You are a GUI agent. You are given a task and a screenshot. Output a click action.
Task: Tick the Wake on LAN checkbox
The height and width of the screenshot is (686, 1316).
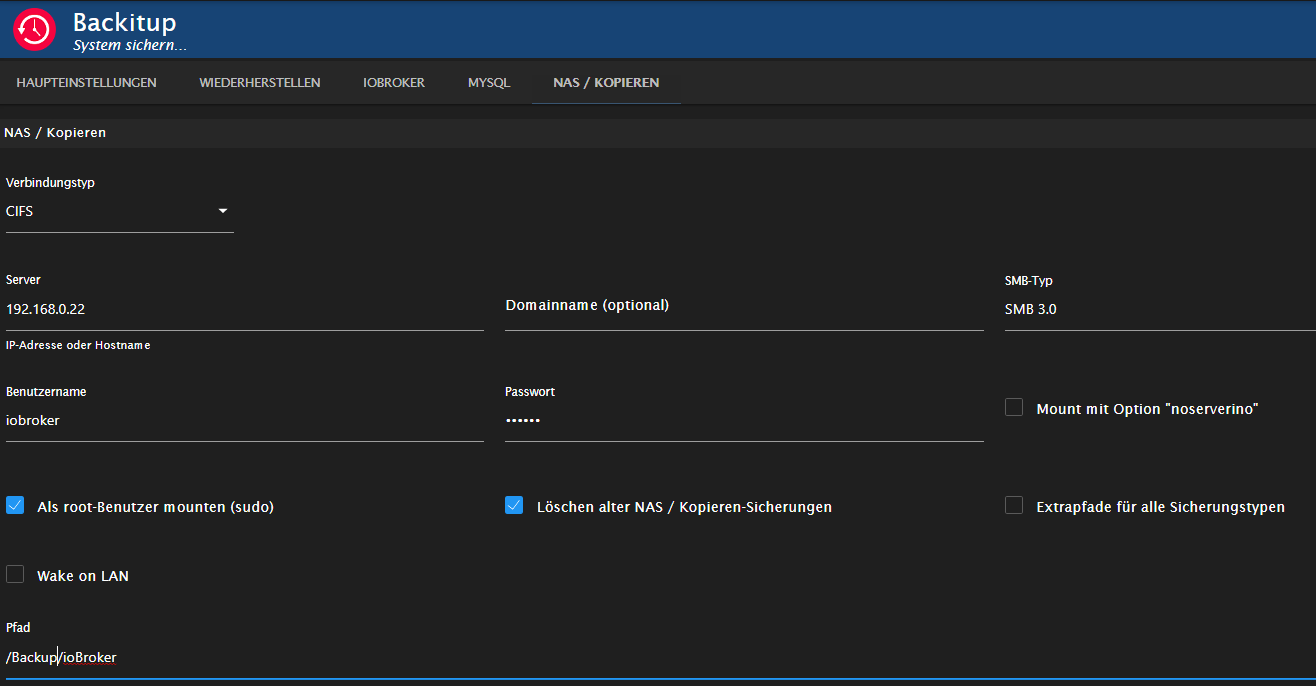pos(15,574)
